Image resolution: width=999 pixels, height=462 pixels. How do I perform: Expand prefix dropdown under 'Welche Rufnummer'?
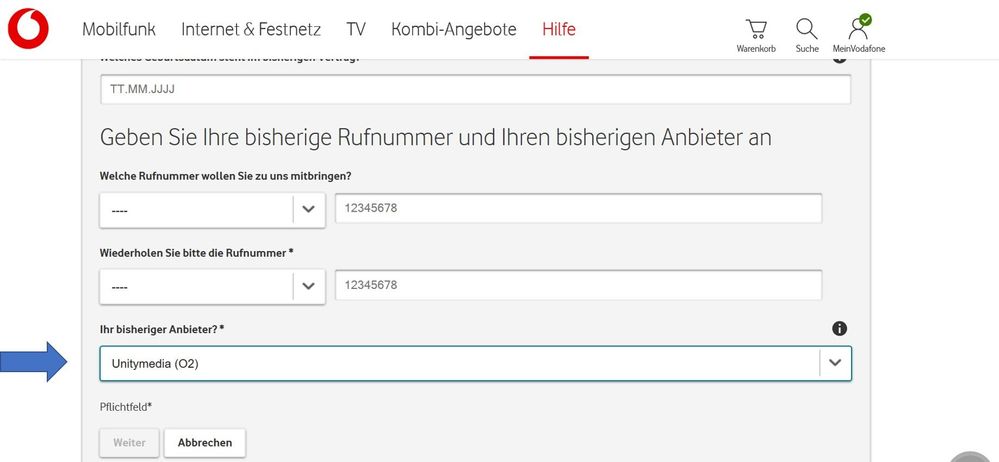(x=308, y=210)
